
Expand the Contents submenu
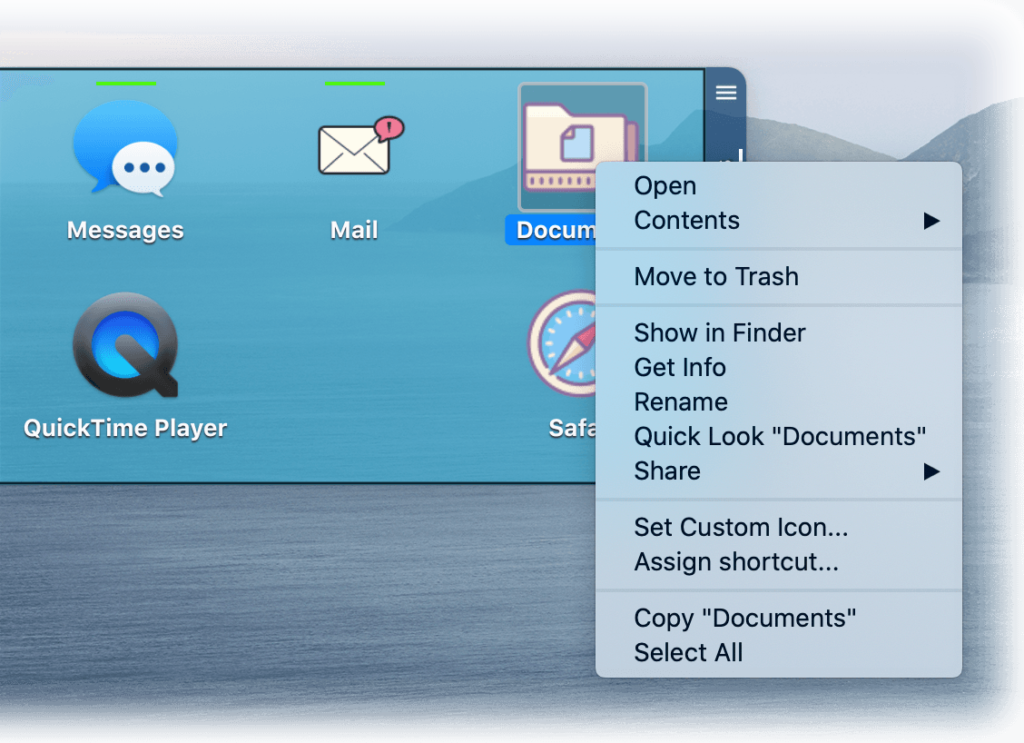point(687,220)
